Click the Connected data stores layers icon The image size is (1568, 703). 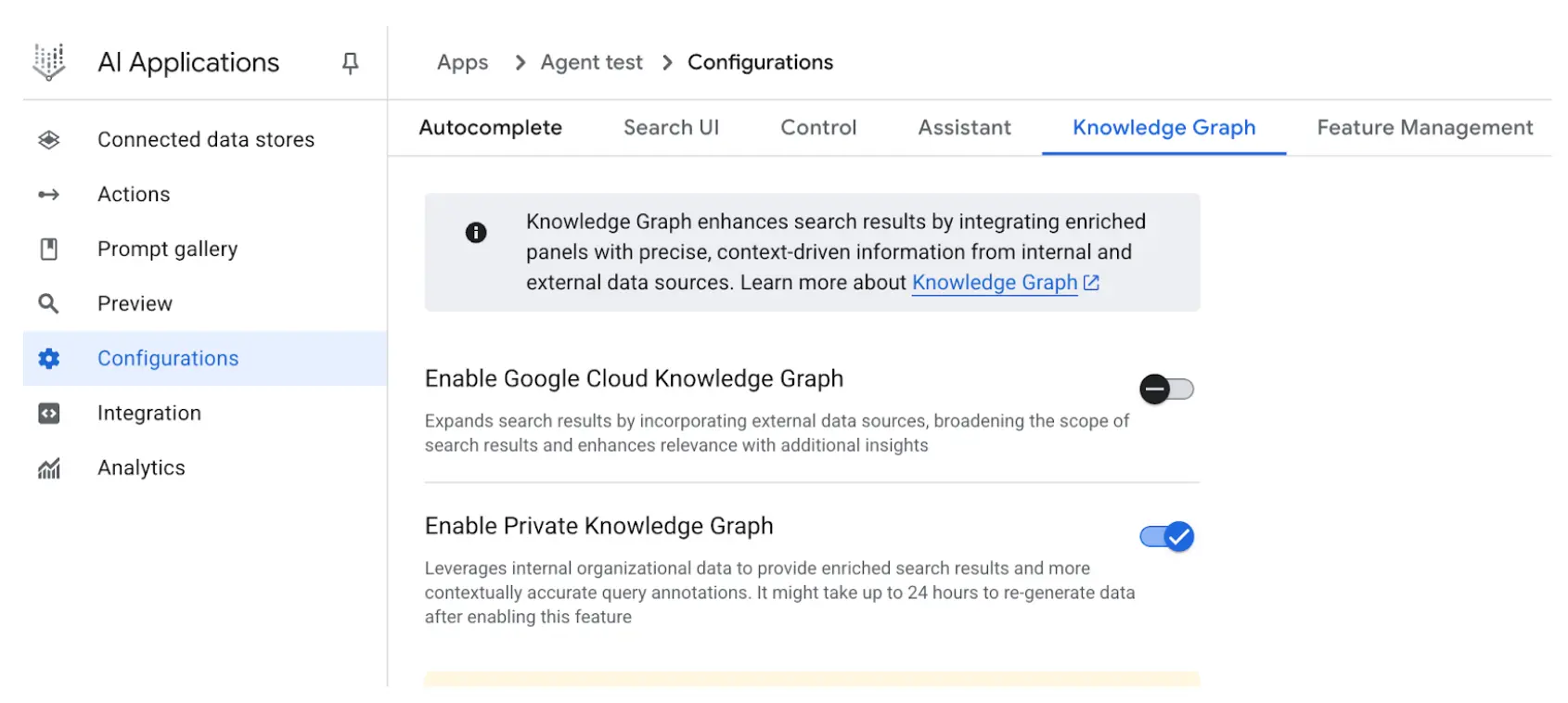pos(49,140)
